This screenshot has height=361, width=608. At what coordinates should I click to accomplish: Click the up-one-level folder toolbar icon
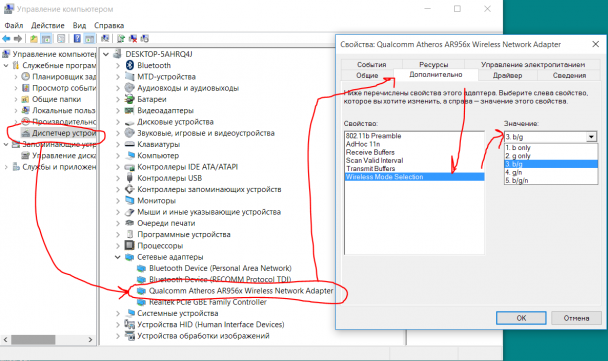(x=34, y=38)
